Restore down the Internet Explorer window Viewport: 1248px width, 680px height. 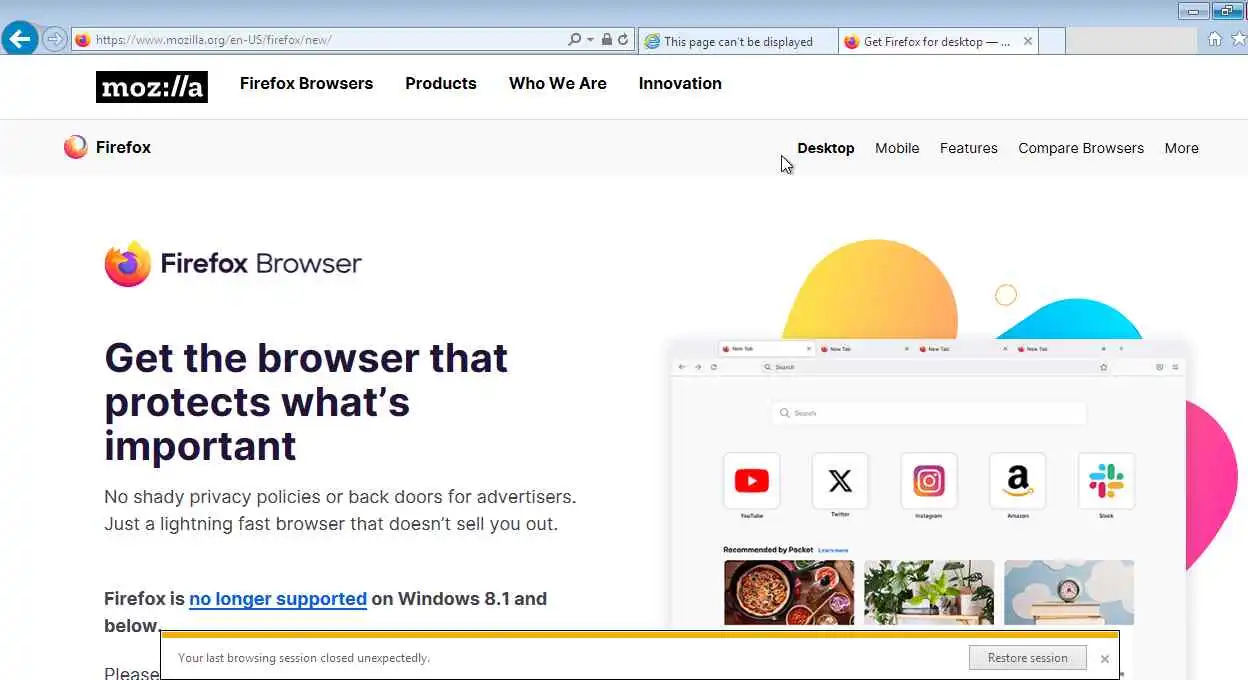[1227, 11]
